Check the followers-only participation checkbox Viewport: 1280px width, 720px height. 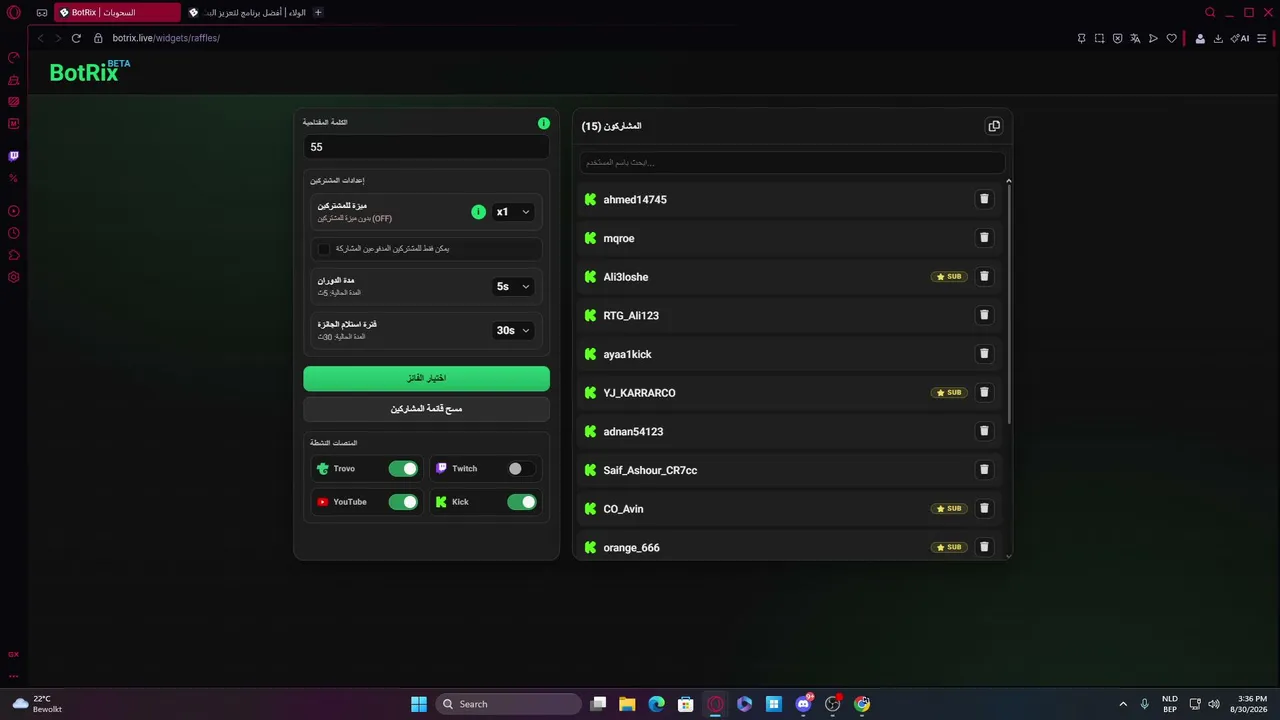[x=324, y=248]
